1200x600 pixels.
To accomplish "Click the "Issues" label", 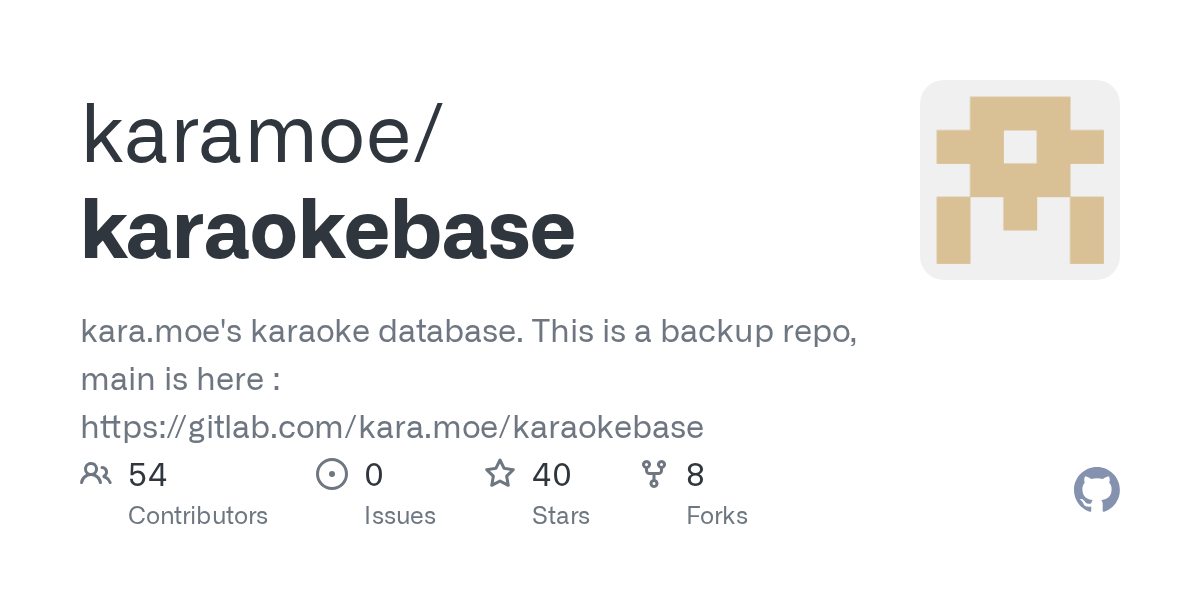I will tap(400, 516).
